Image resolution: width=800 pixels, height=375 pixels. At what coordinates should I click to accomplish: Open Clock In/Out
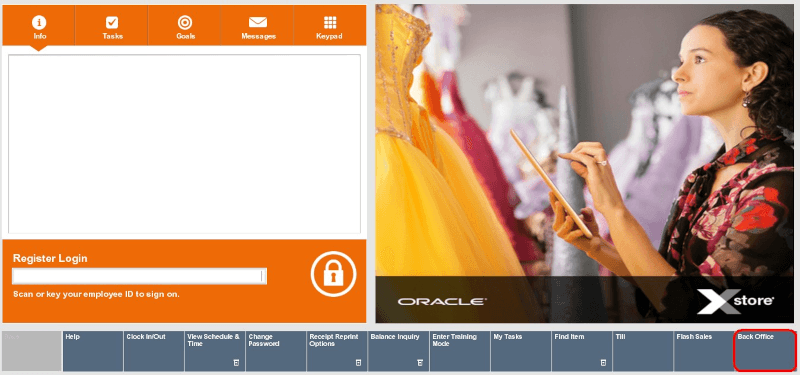[x=154, y=351]
